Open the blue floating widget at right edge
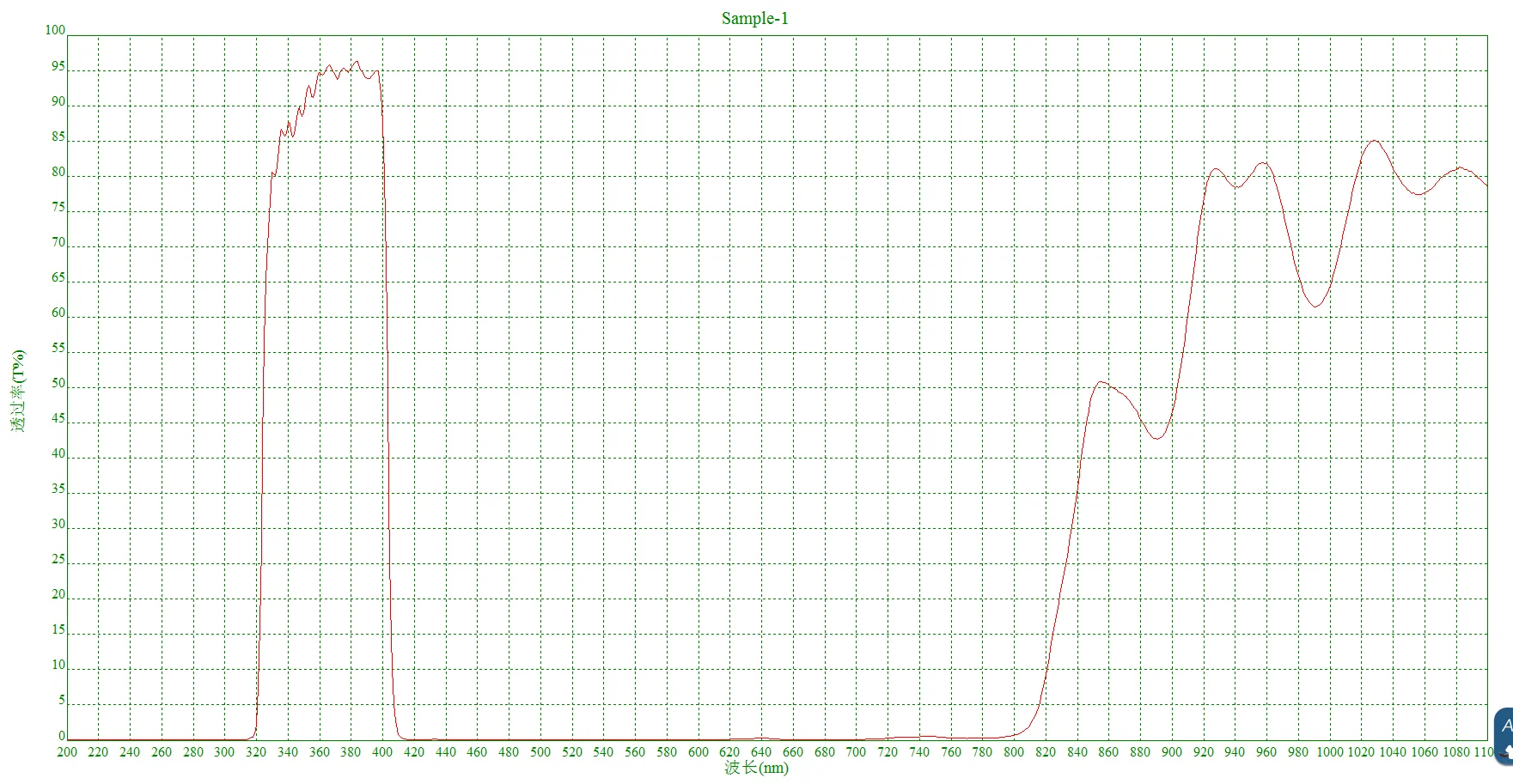Viewport: 1513px width, 784px height. (x=1504, y=736)
